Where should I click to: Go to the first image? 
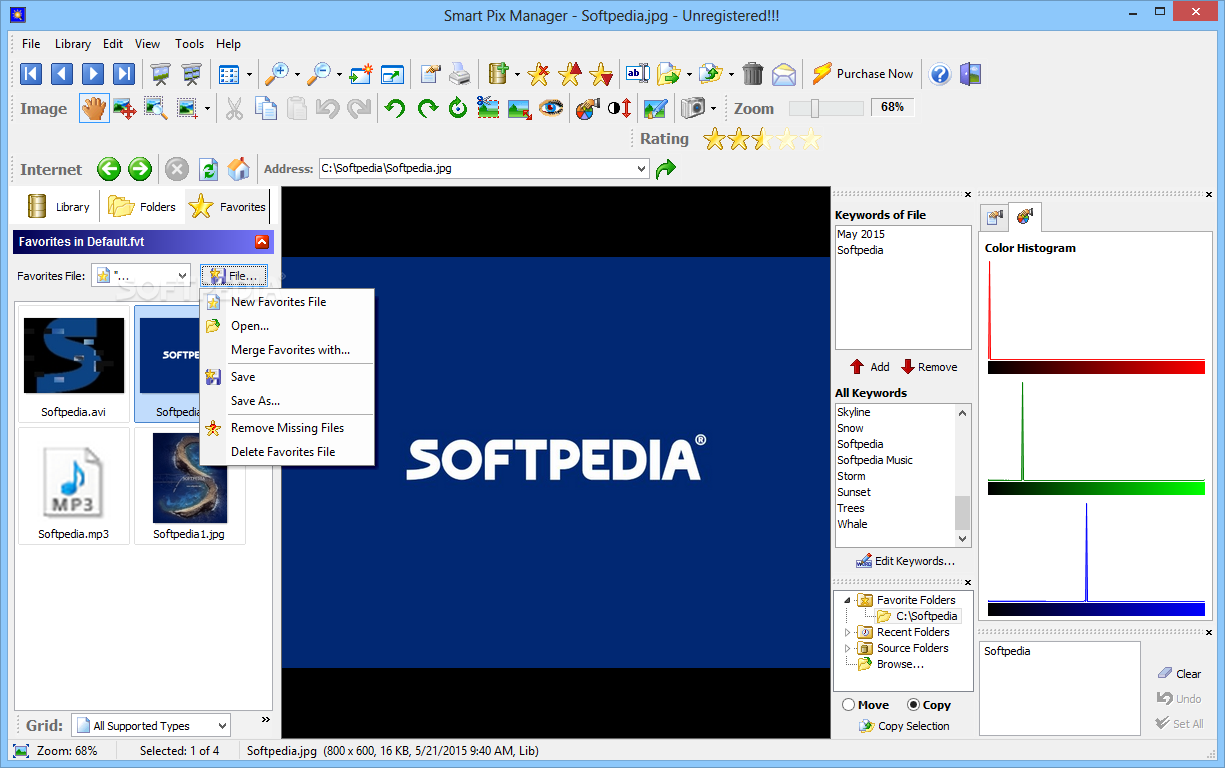pyautogui.click(x=31, y=74)
